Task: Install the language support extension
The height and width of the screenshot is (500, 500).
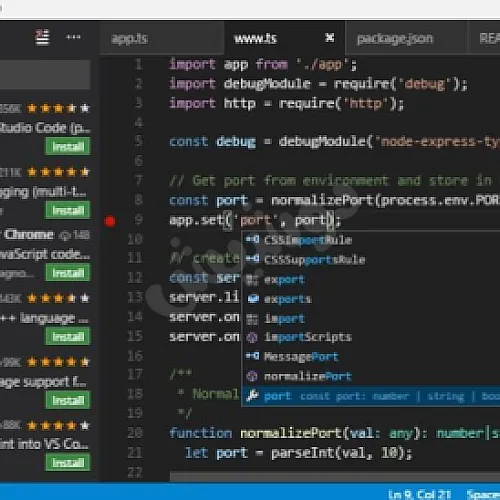Action: 68,400
